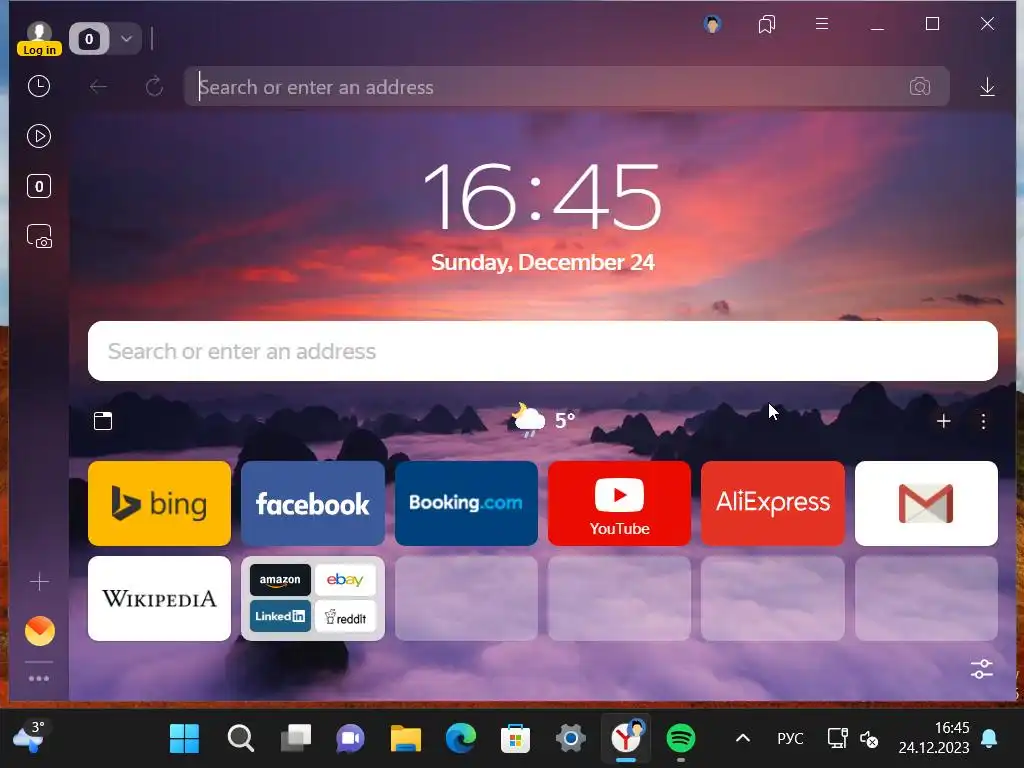Open File Explorer from the taskbar
Image resolution: width=1024 pixels, height=768 pixels.
(x=406, y=739)
